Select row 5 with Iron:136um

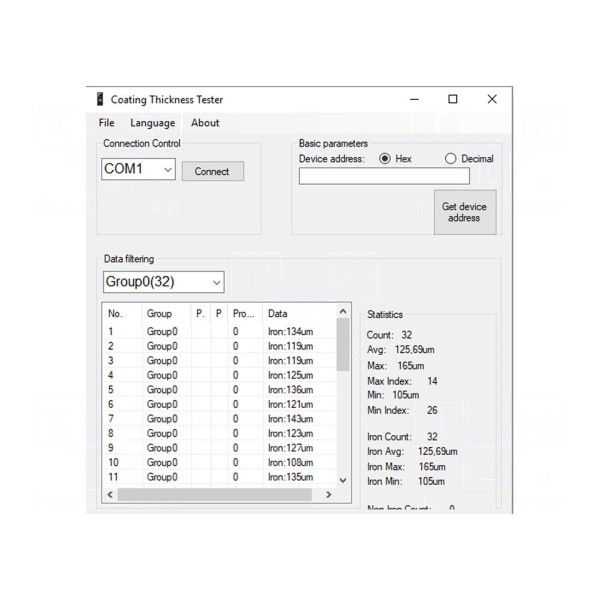(220, 390)
